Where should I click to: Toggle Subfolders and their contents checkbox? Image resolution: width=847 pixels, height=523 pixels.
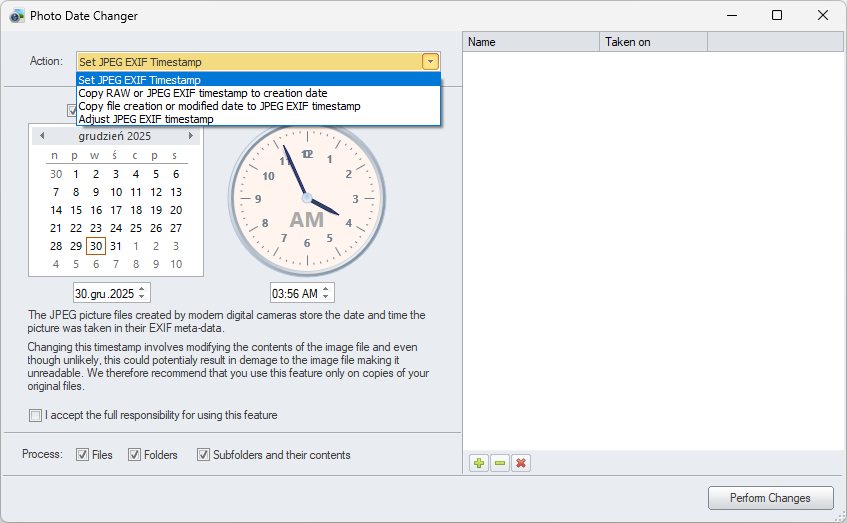click(203, 455)
